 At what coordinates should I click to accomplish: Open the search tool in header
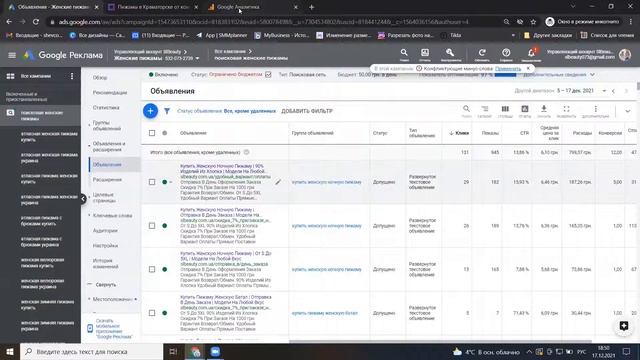click(x=404, y=54)
